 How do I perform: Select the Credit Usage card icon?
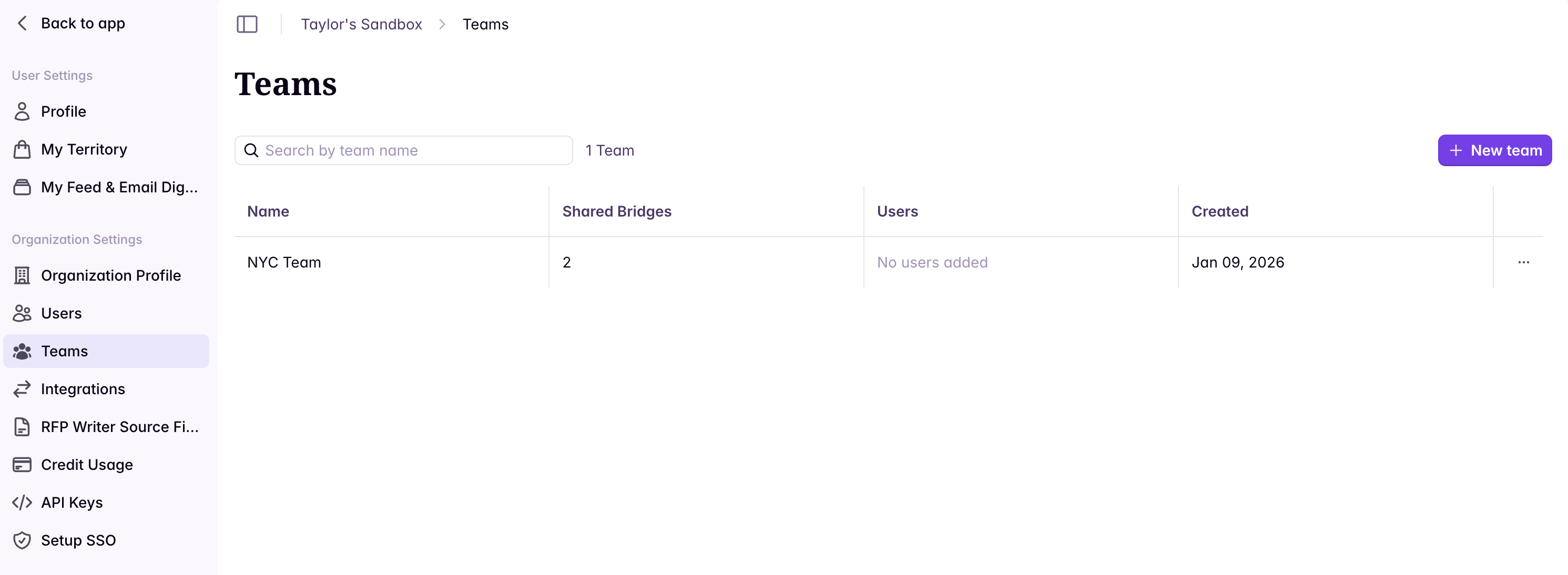tap(23, 464)
